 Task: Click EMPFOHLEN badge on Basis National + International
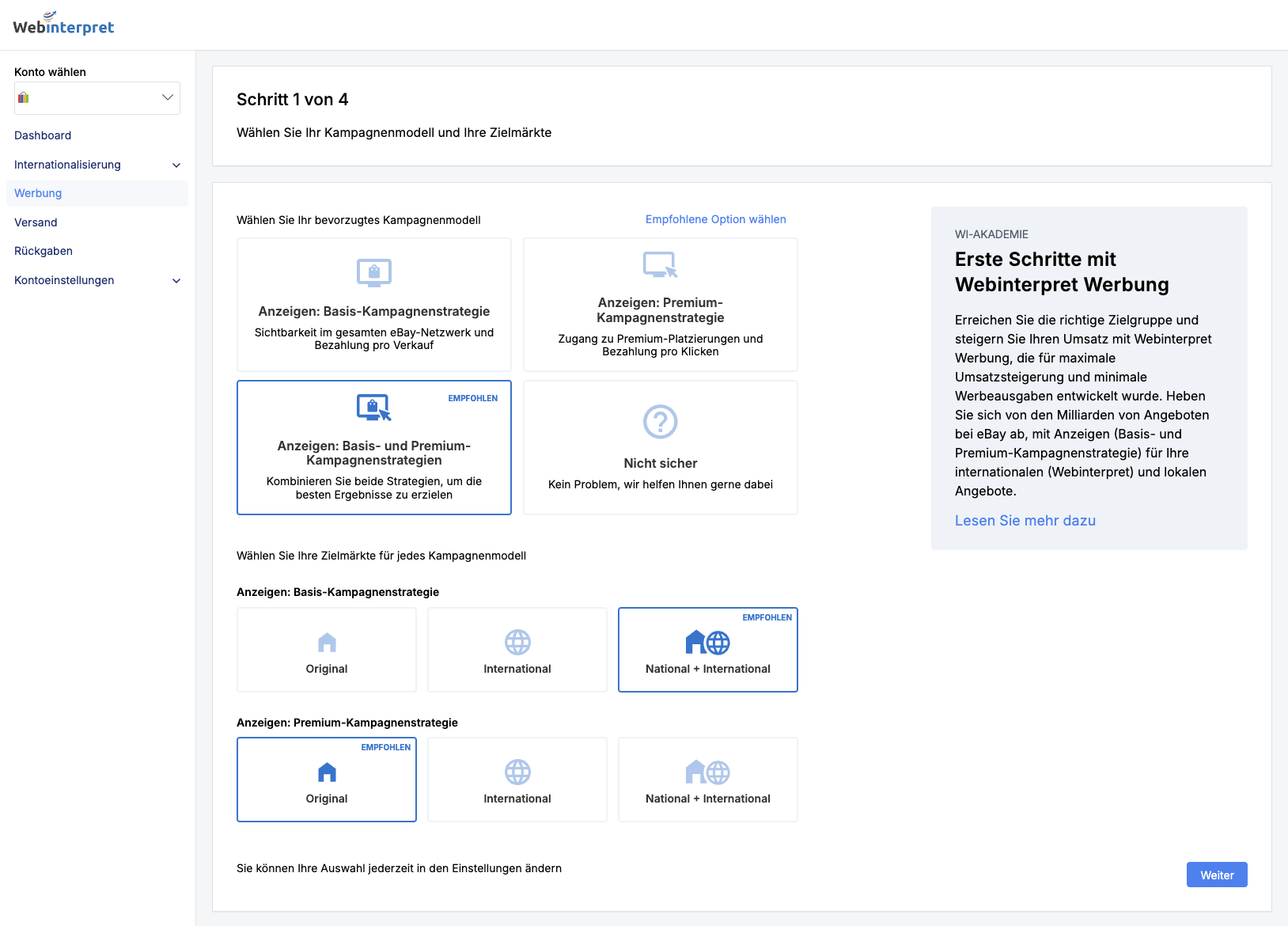(x=767, y=617)
